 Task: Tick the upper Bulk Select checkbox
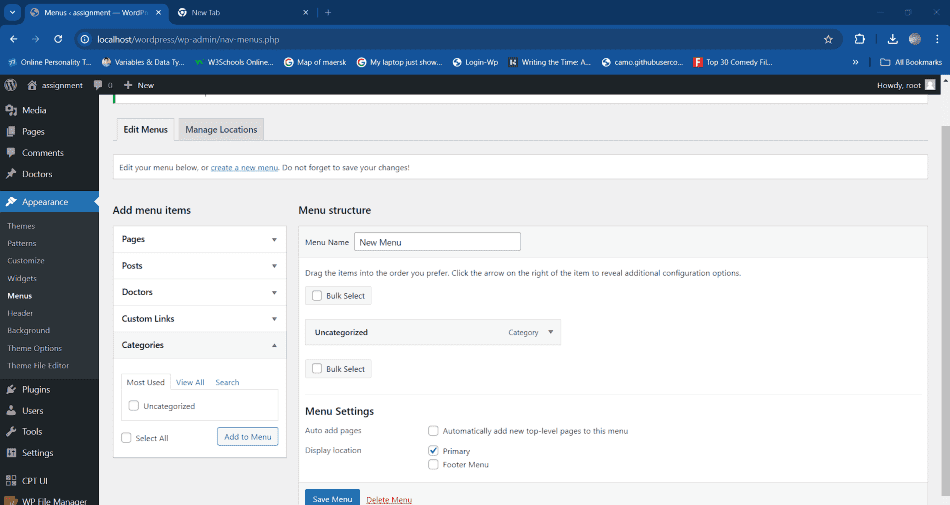coord(317,295)
